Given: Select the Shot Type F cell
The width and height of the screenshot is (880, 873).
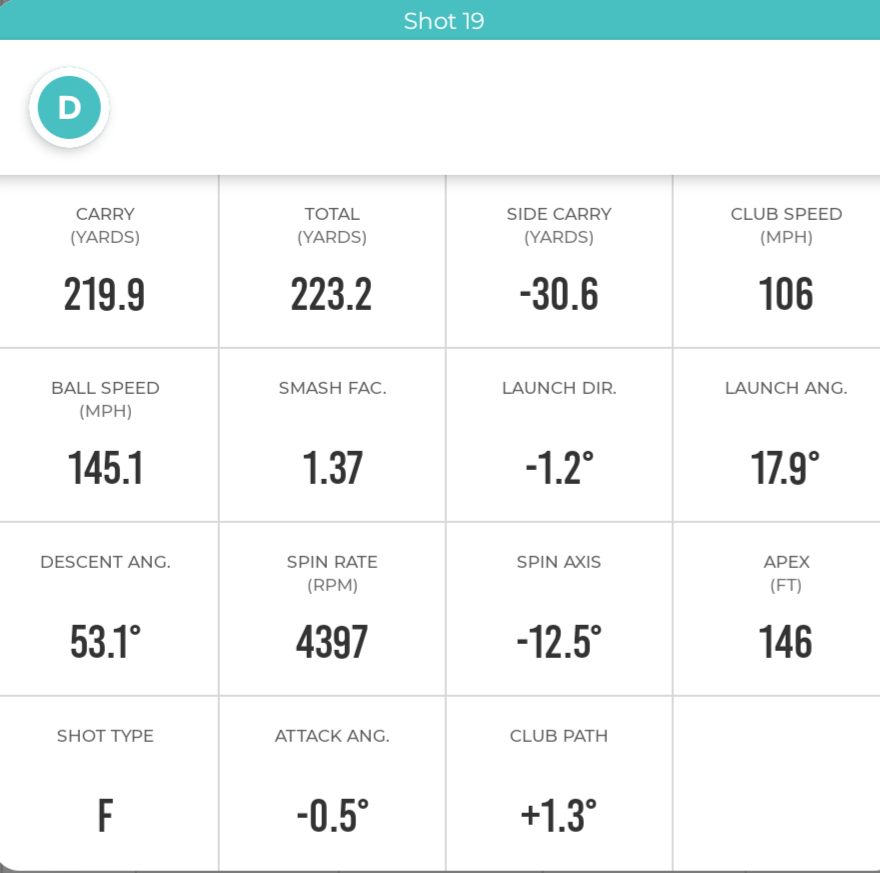Looking at the screenshot, I should (x=108, y=783).
